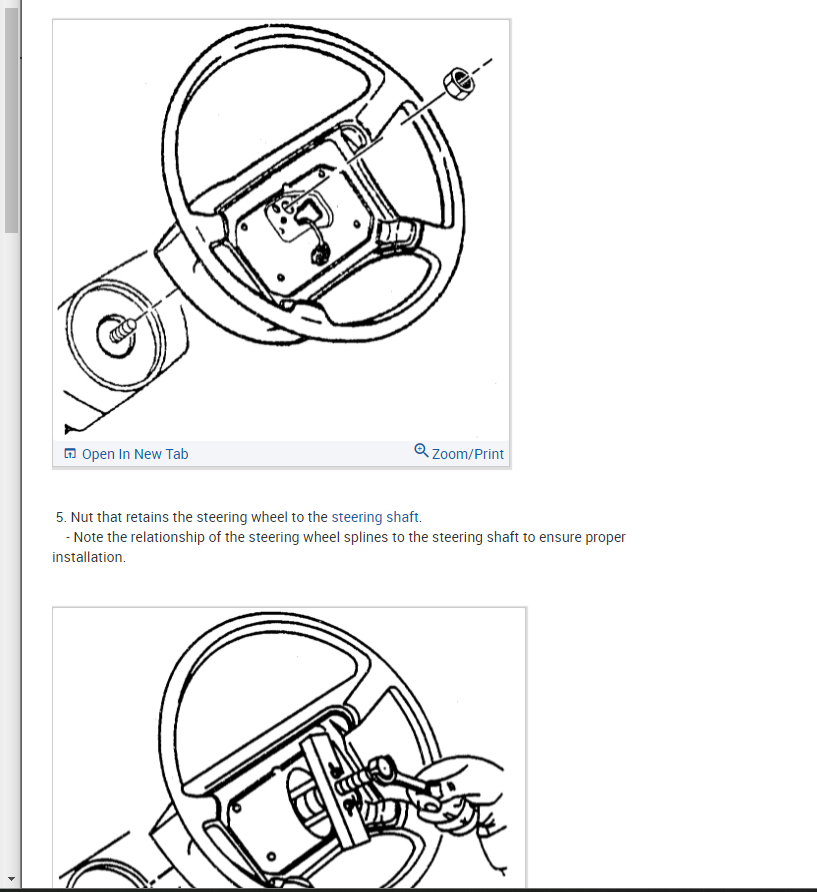This screenshot has height=892, width=817.
Task: Click the black arrow marker in the first diagram corner
Action: pos(71,429)
